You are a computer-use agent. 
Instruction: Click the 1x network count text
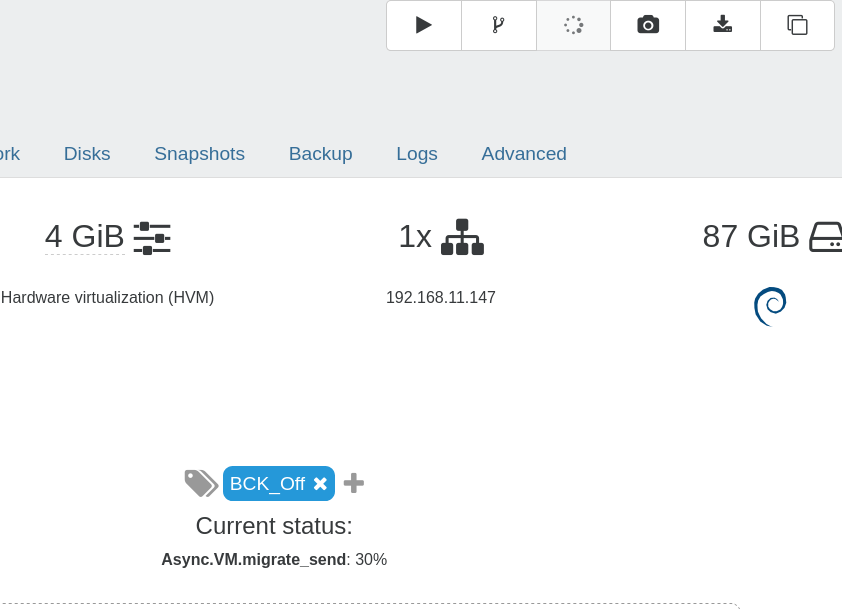[x=415, y=237]
